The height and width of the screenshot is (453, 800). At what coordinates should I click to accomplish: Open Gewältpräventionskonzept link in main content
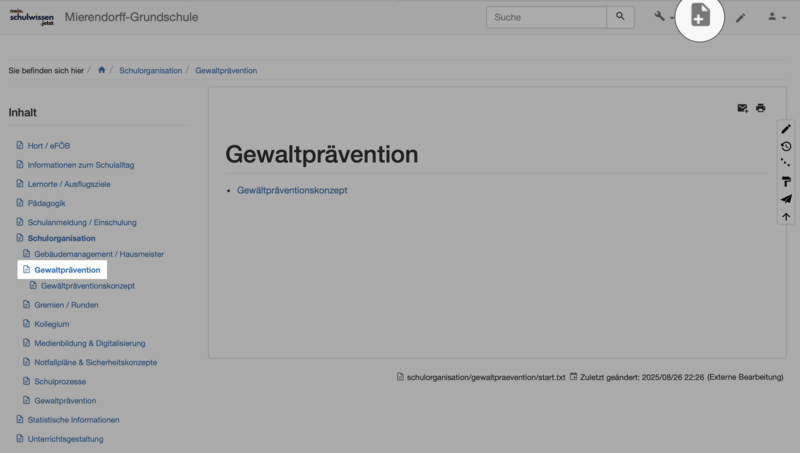click(292, 190)
